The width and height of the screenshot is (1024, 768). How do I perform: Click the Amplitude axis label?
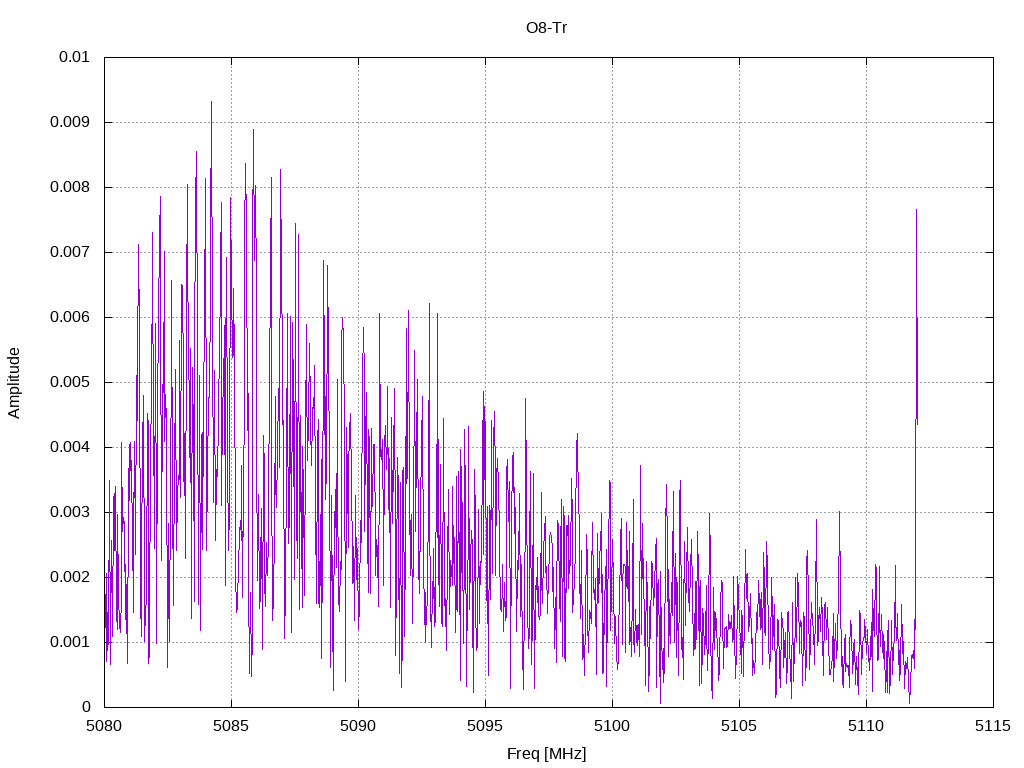(14, 383)
